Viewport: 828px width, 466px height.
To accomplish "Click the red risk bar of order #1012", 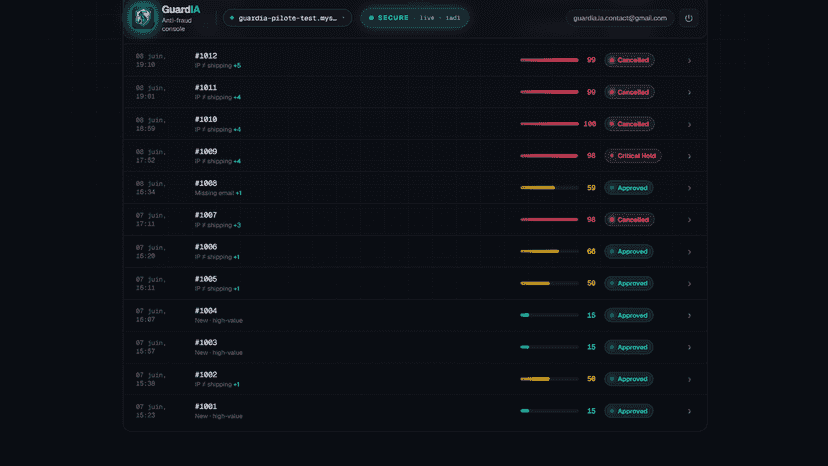I will [x=549, y=60].
